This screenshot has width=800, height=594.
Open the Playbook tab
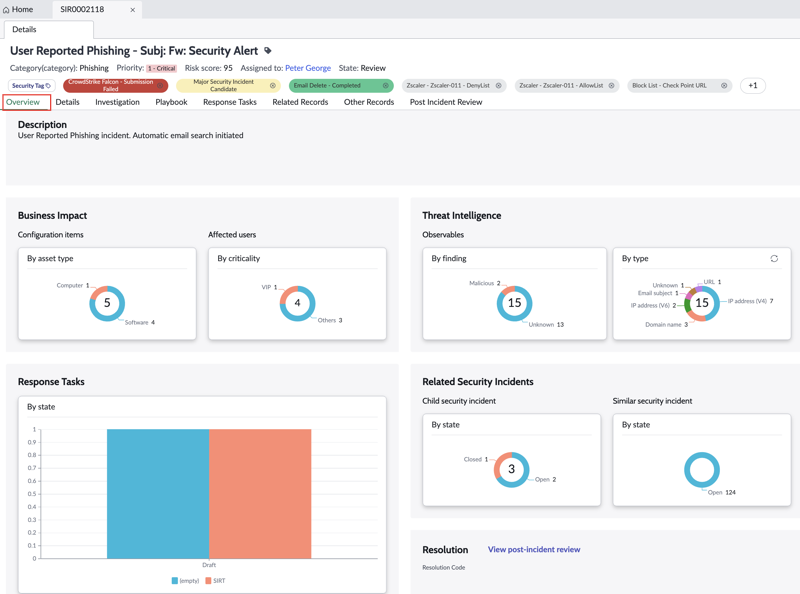[171, 102]
